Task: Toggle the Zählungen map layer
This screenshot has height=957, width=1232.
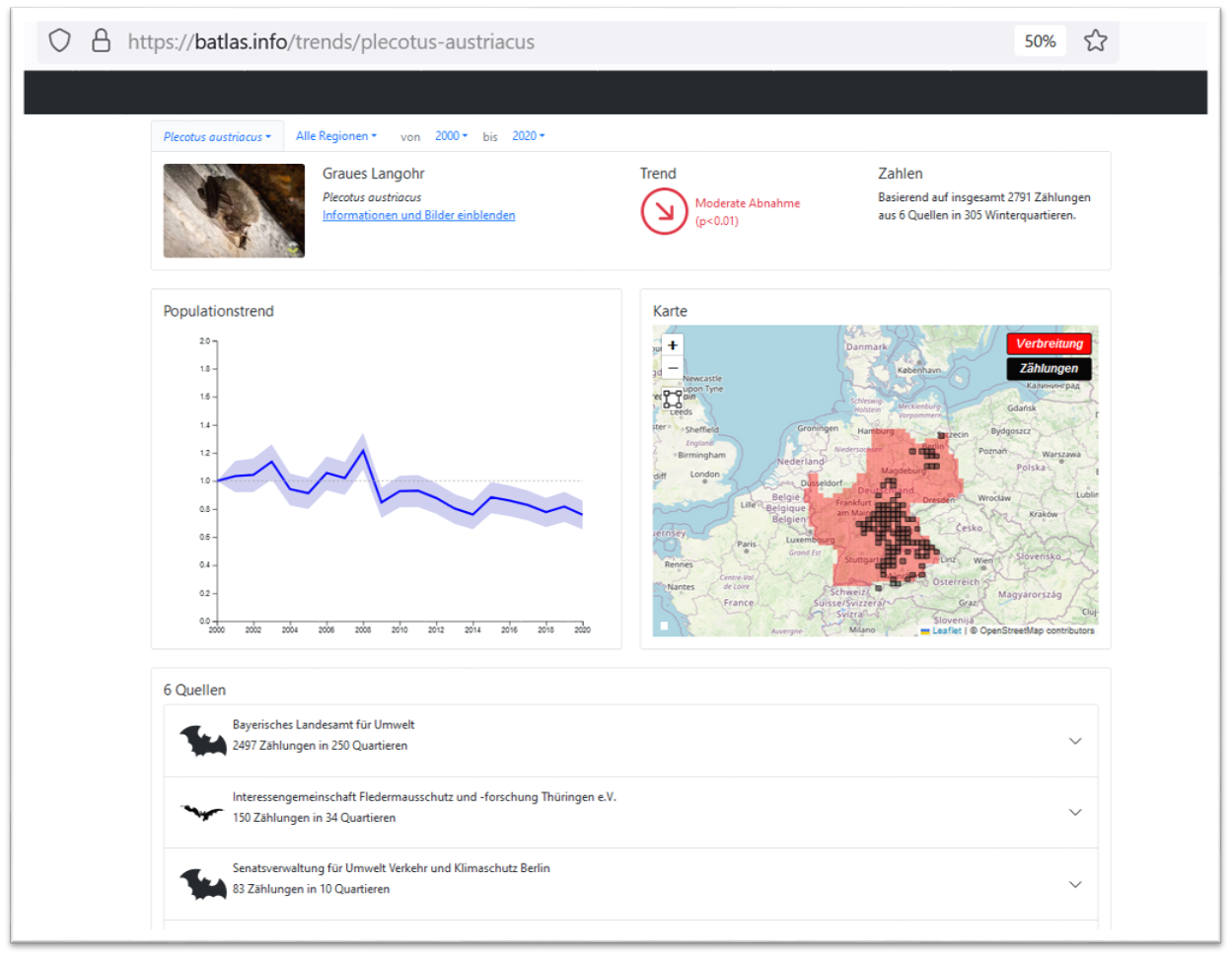Action: point(1049,368)
